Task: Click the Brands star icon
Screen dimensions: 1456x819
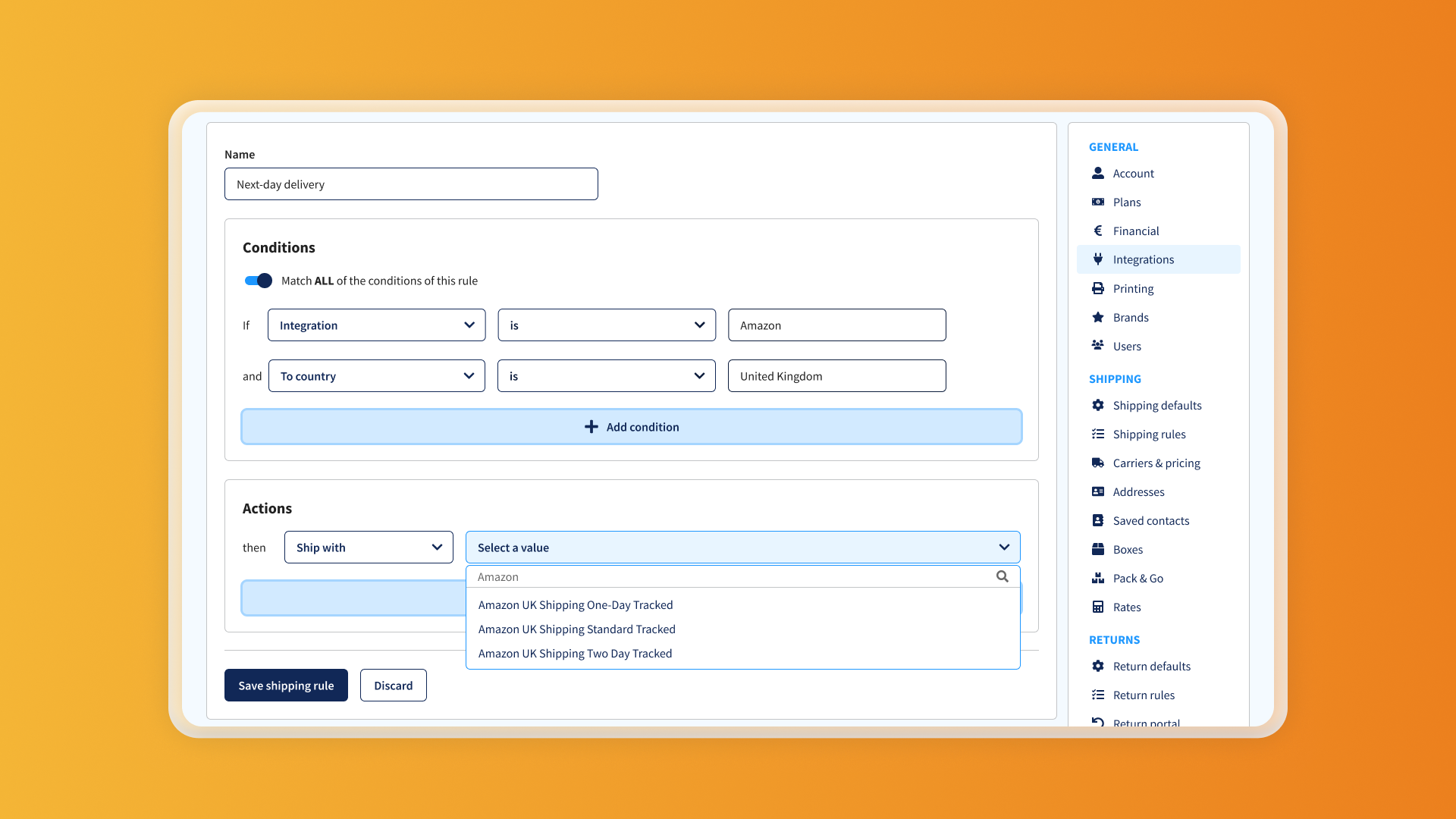Action: coord(1097,317)
